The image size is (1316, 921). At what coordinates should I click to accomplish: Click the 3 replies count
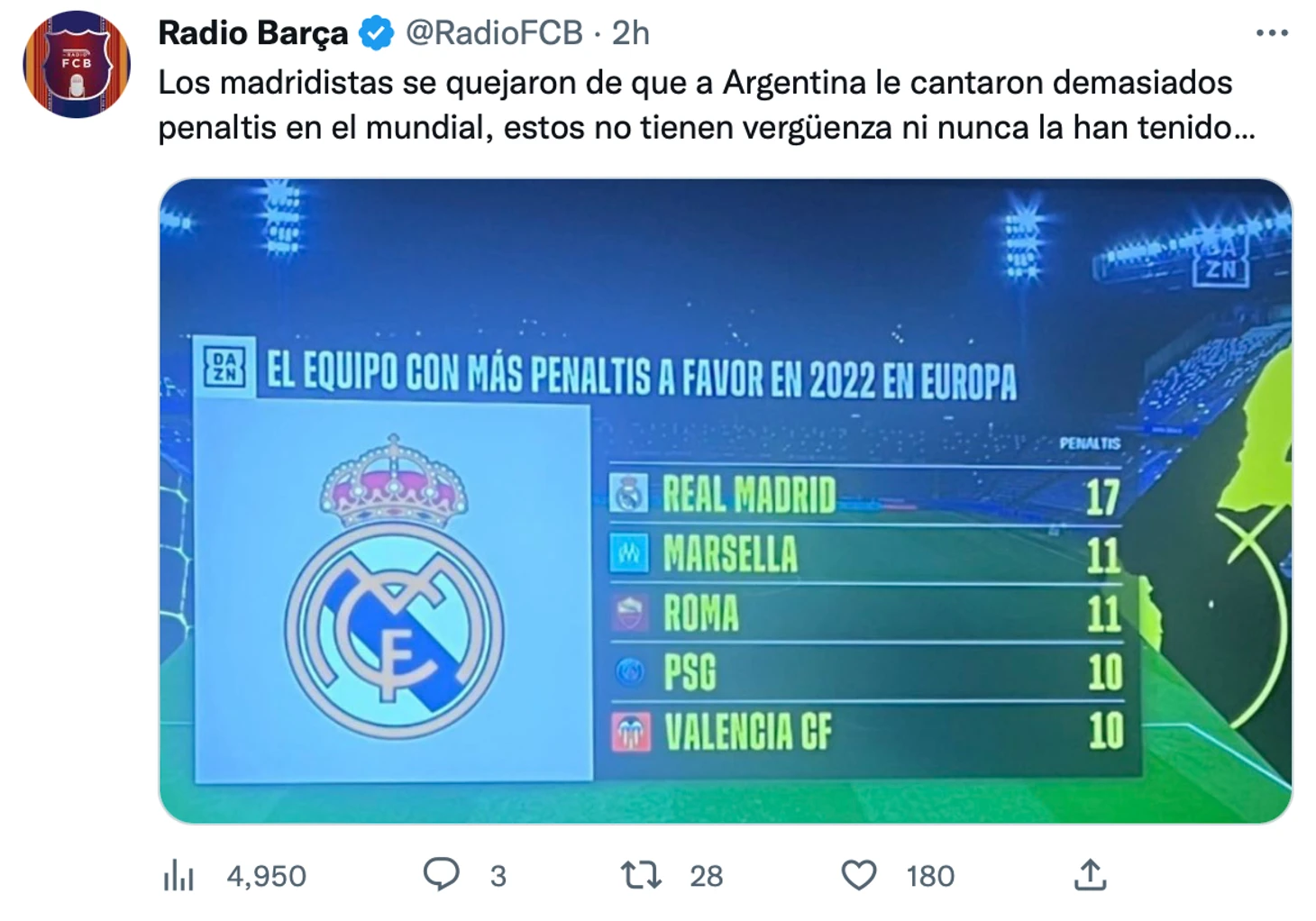point(498,876)
